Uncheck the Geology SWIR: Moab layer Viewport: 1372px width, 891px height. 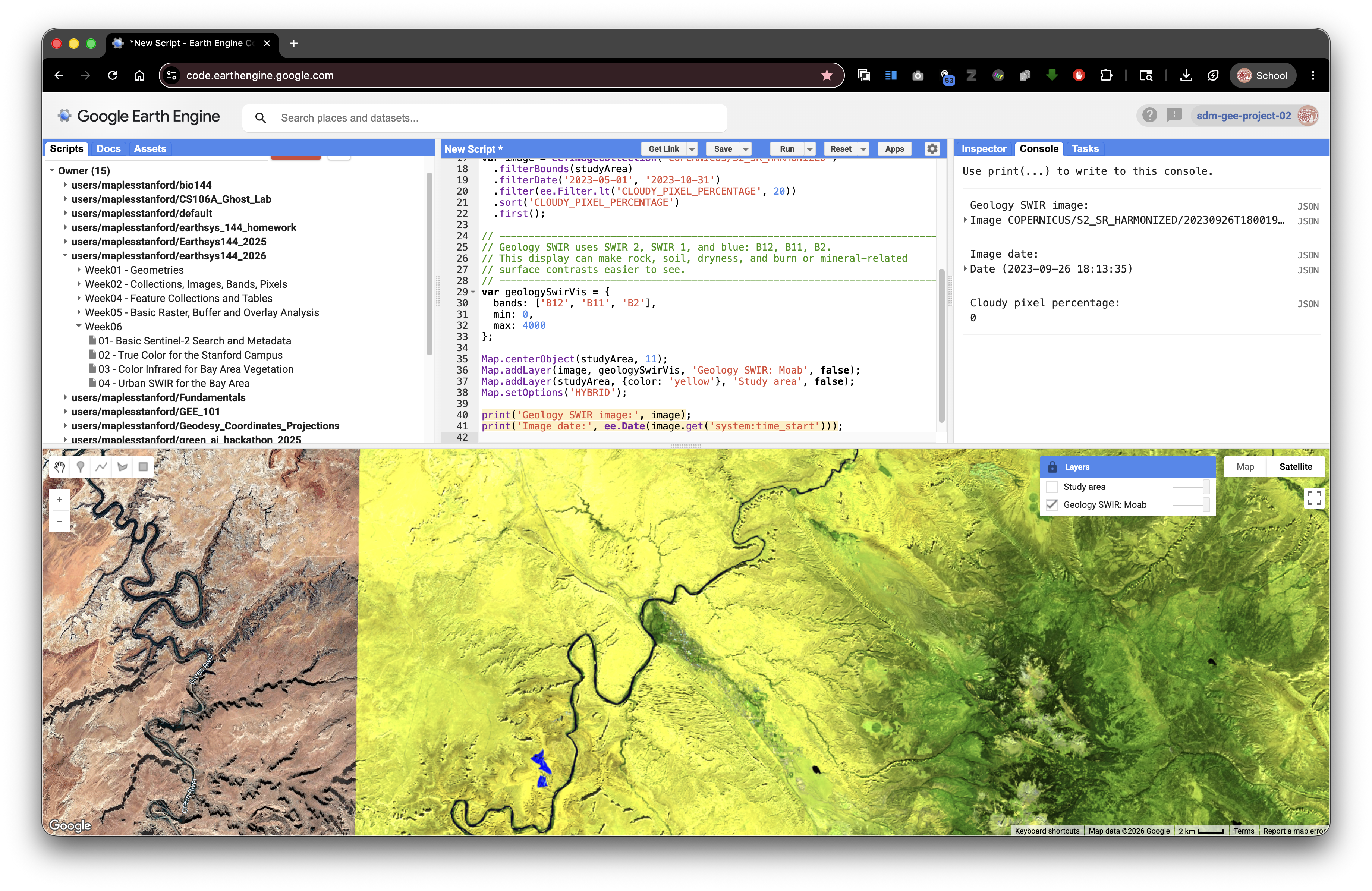1051,505
